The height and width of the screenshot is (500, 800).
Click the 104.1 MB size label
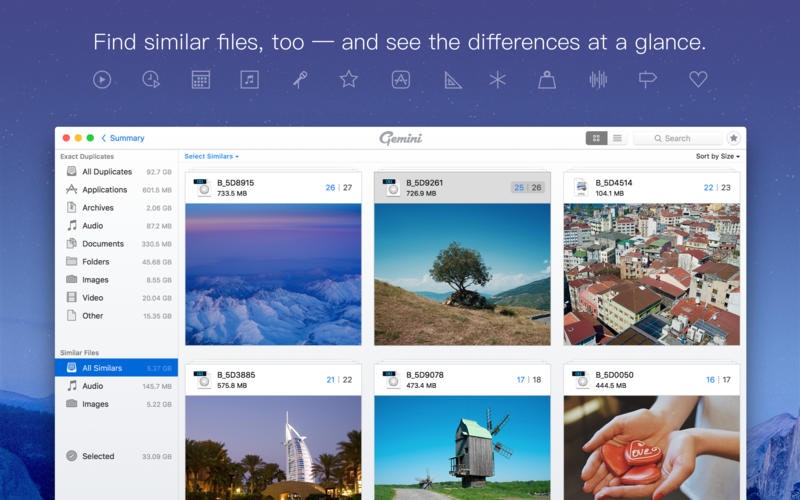point(610,193)
